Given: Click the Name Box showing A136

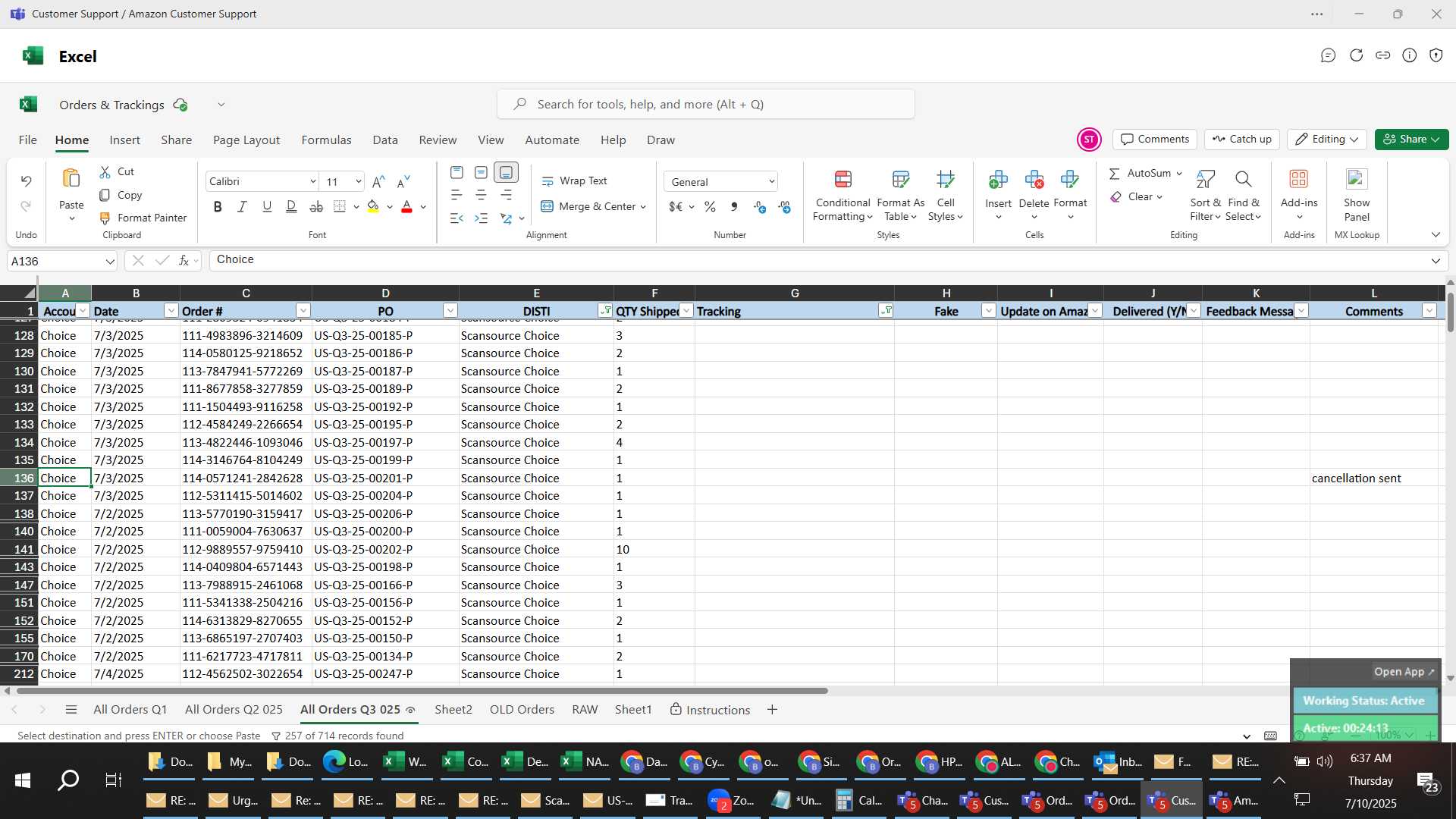Looking at the screenshot, I should tap(62, 261).
